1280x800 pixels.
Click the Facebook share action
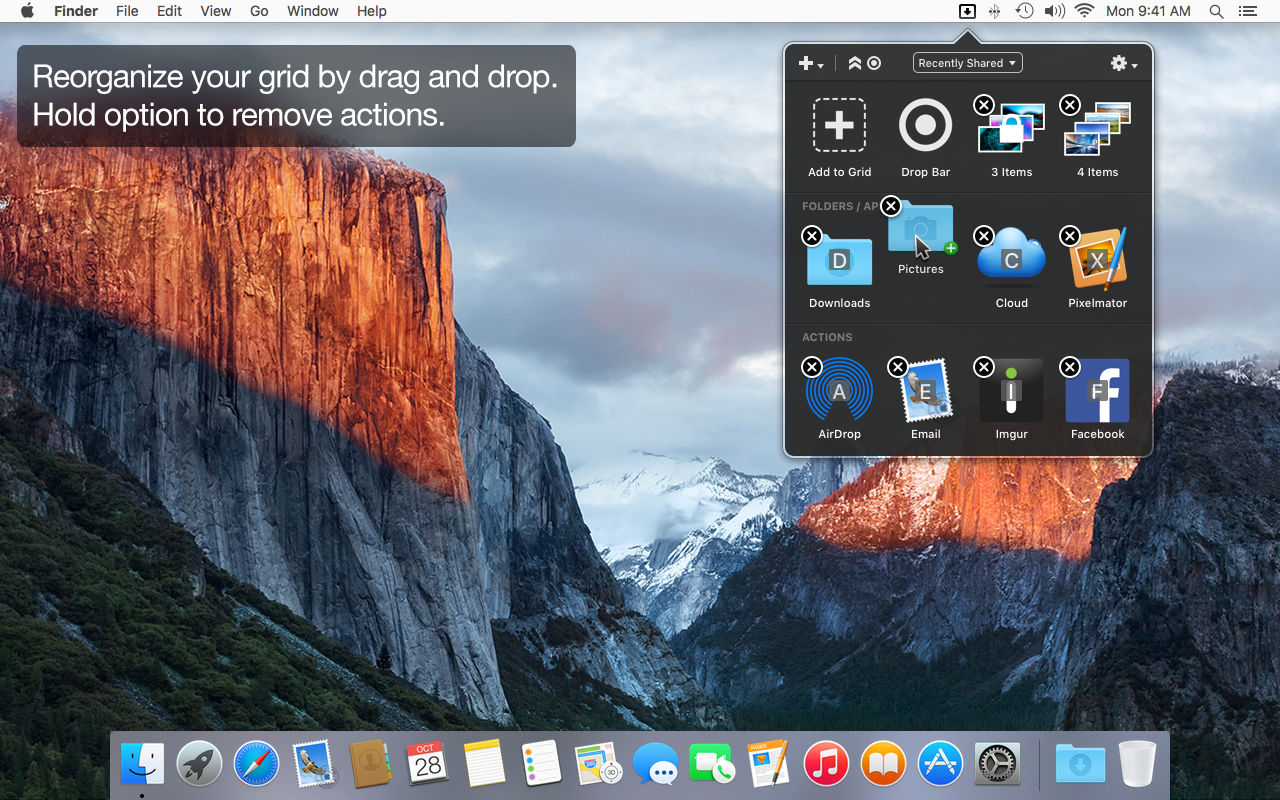pyautogui.click(x=1097, y=390)
